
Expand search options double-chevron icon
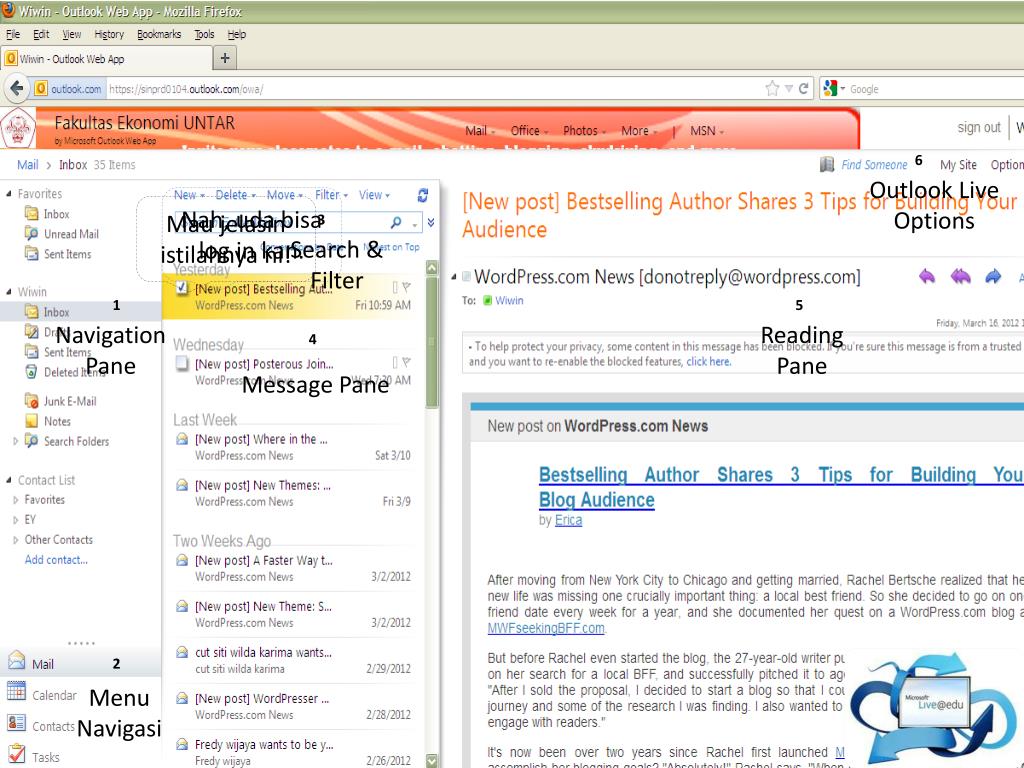click(431, 223)
